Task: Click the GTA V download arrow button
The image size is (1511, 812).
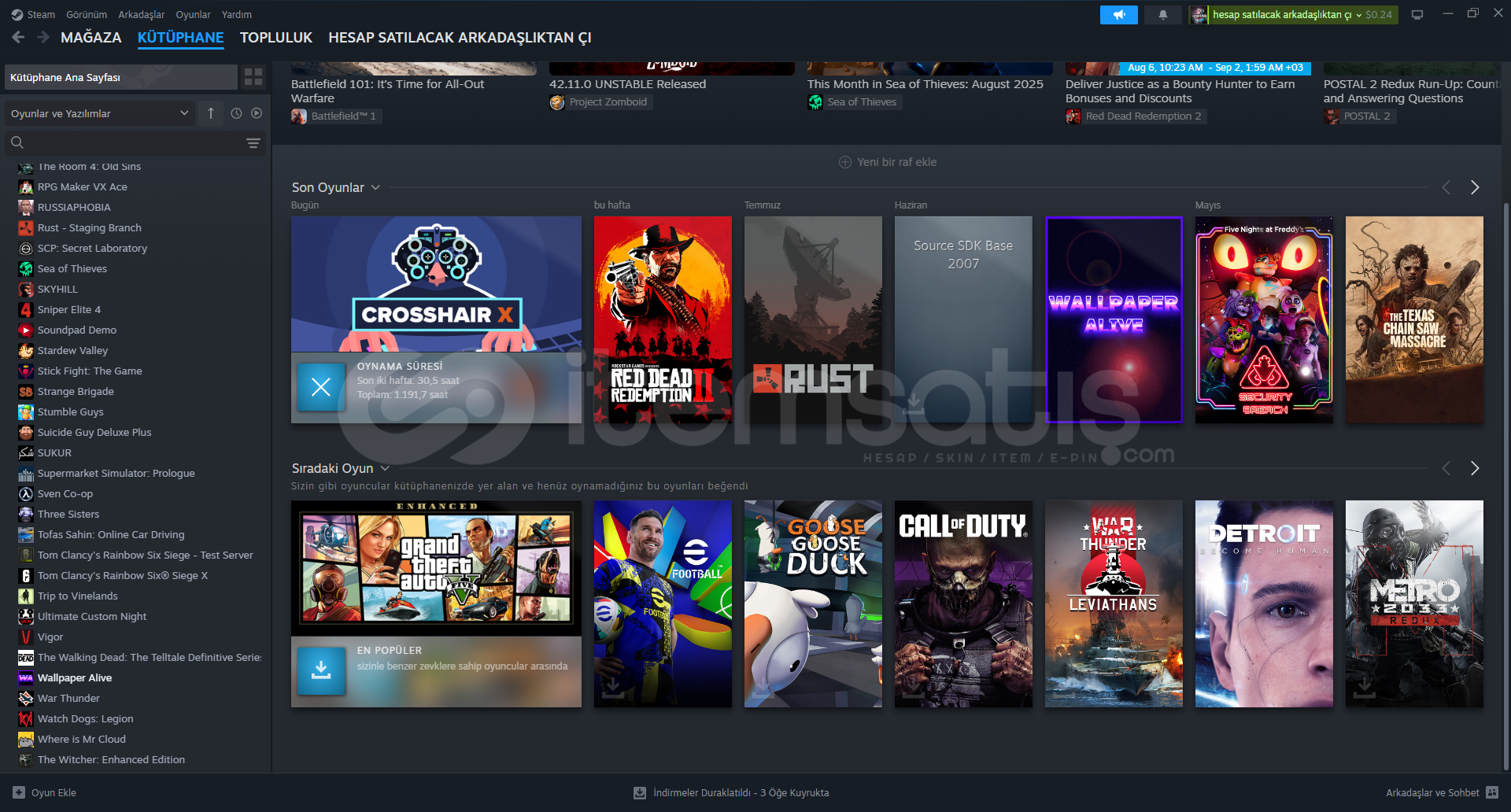Action: point(321,670)
